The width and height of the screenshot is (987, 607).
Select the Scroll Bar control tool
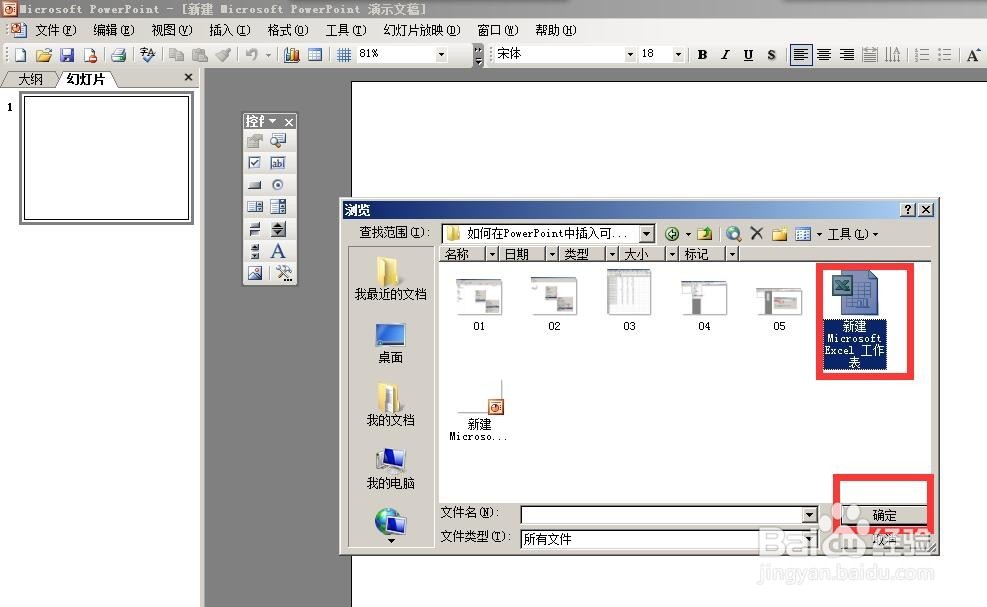254,251
